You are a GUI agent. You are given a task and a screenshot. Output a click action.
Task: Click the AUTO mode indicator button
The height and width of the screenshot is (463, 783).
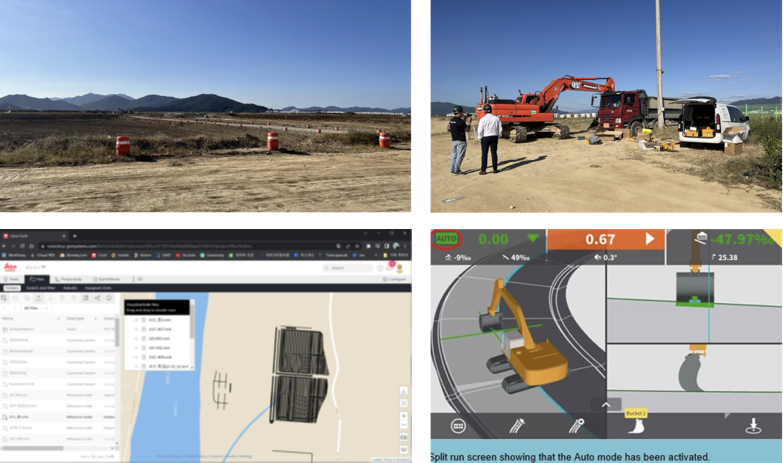pyautogui.click(x=446, y=239)
